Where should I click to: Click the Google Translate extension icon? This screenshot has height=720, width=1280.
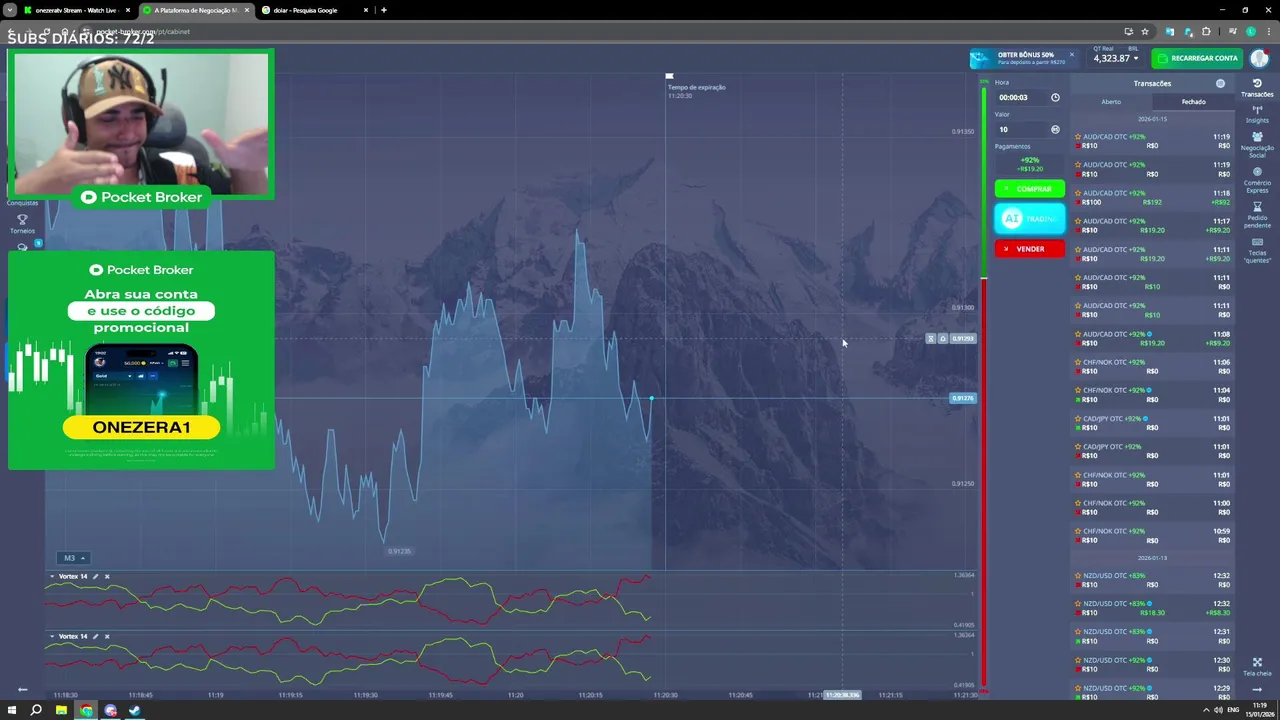point(1170,31)
